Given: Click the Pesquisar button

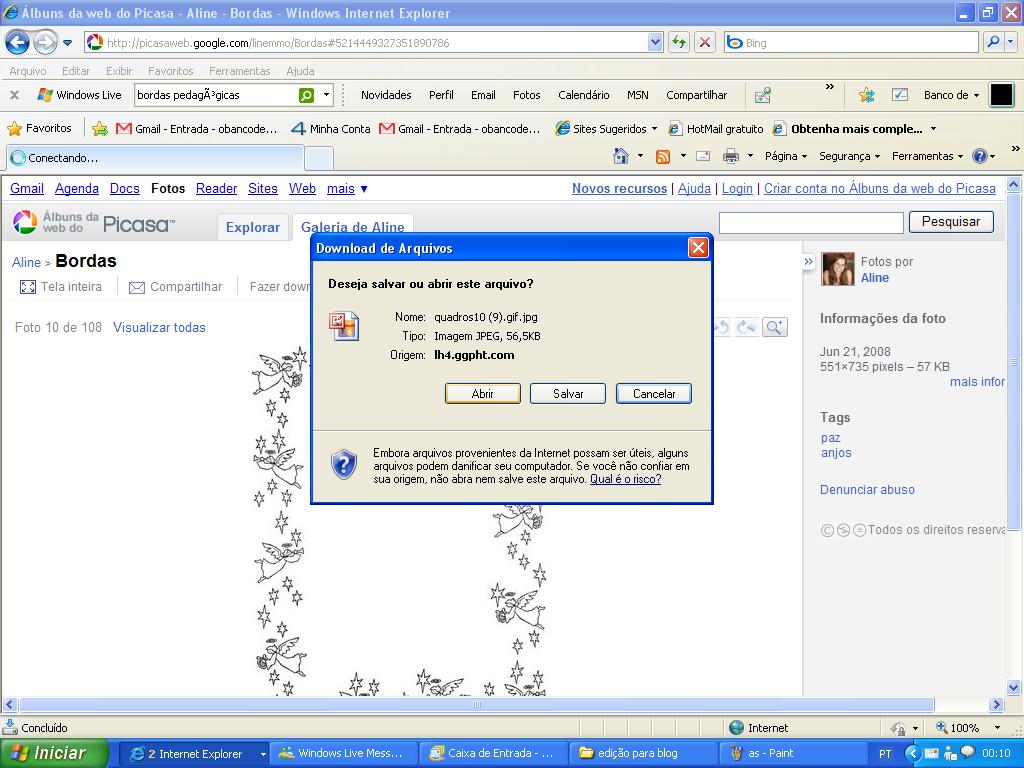Looking at the screenshot, I should 951,222.
